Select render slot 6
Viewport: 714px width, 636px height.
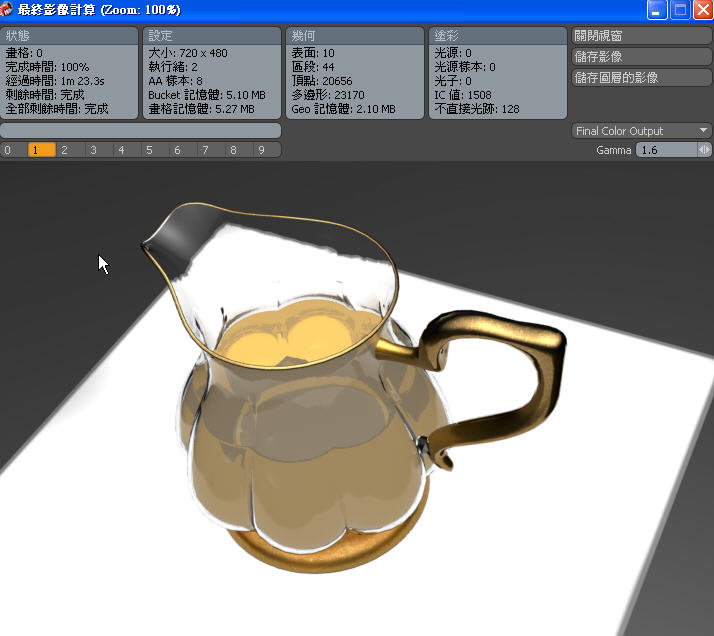point(183,150)
